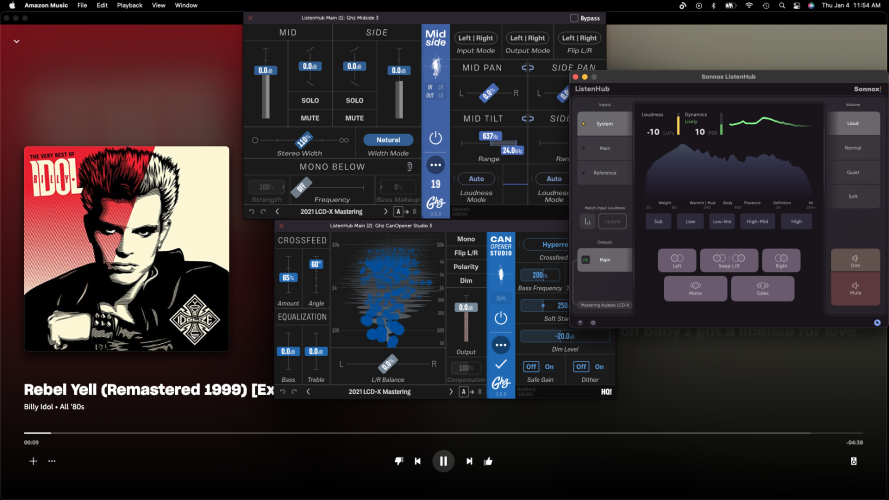Viewport: 889px width, 500px height.
Task: Thumbs up the current song
Action: point(488,461)
